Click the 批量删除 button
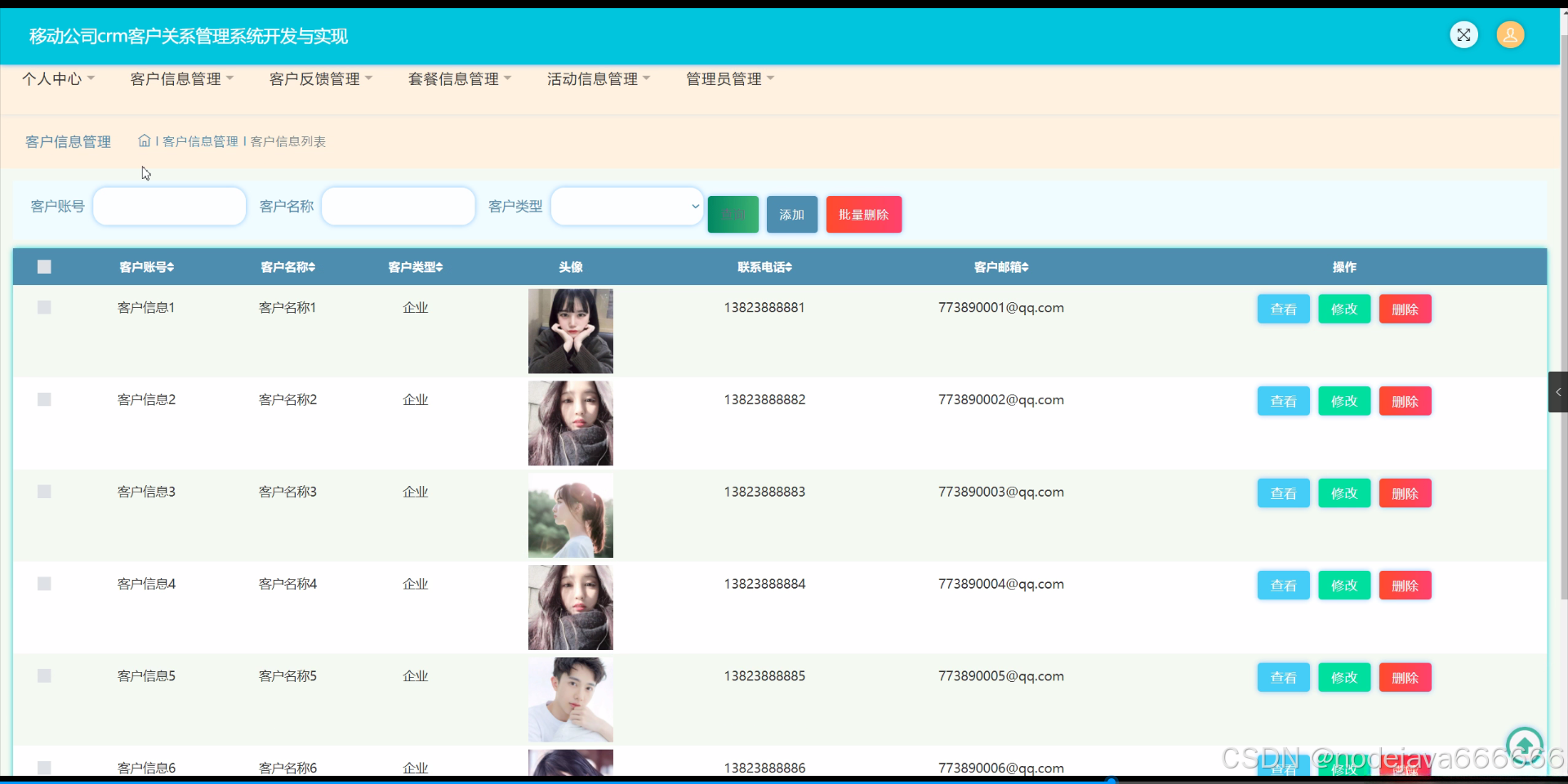 pos(863,215)
